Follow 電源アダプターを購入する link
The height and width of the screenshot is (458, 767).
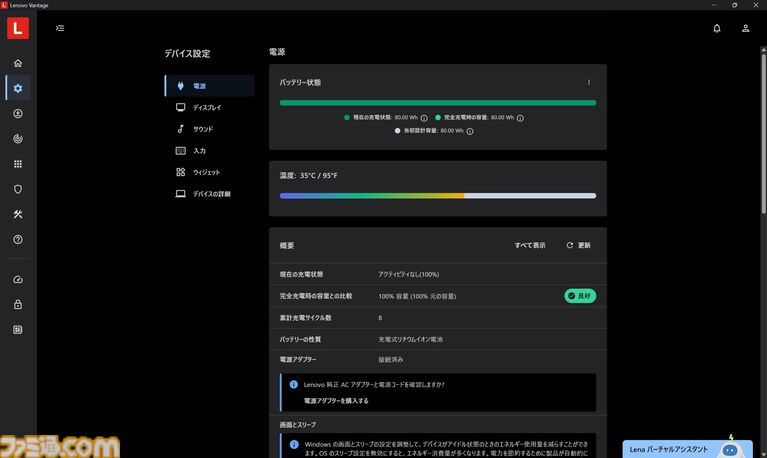[336, 401]
